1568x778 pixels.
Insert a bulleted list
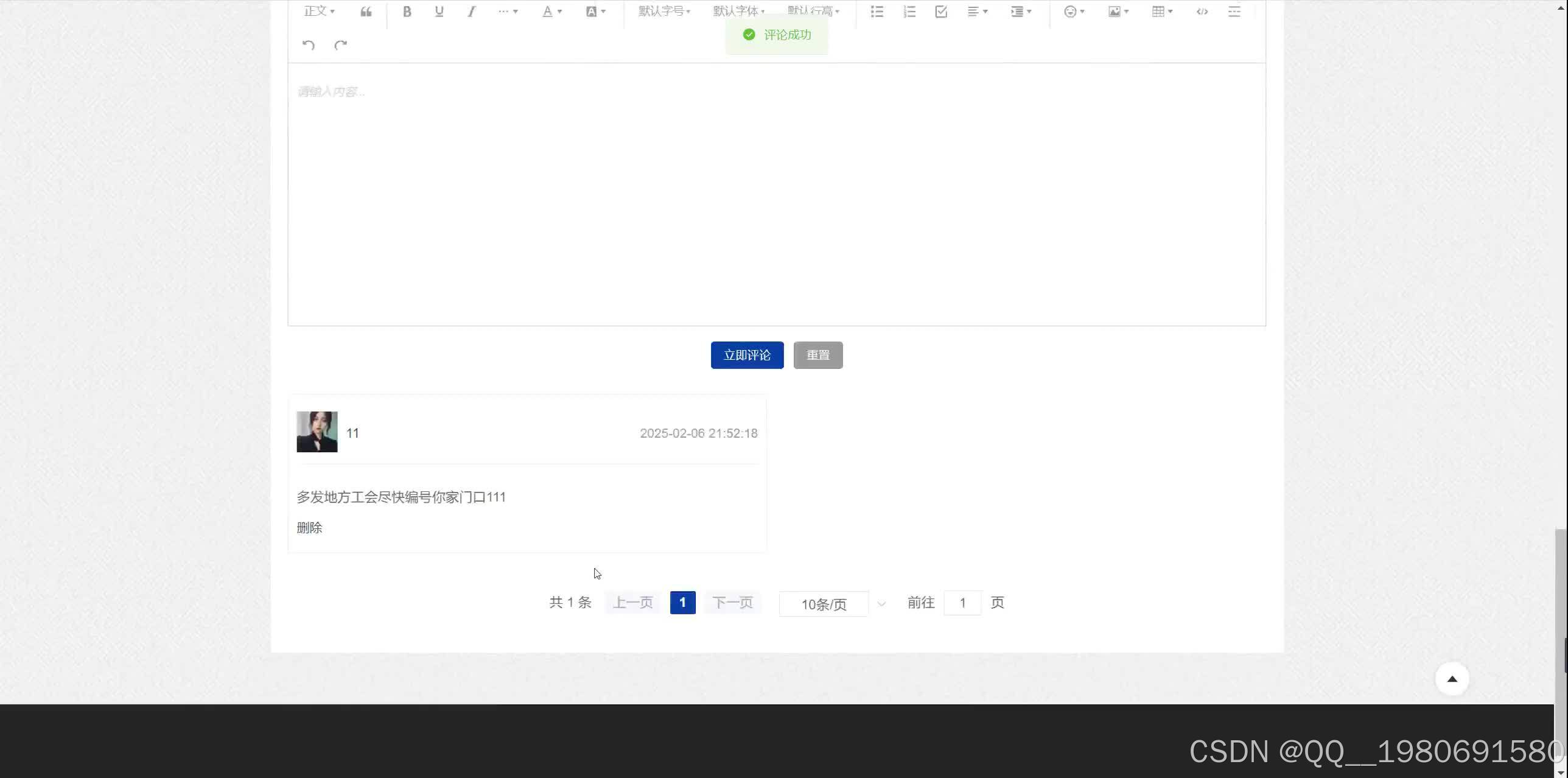click(877, 12)
